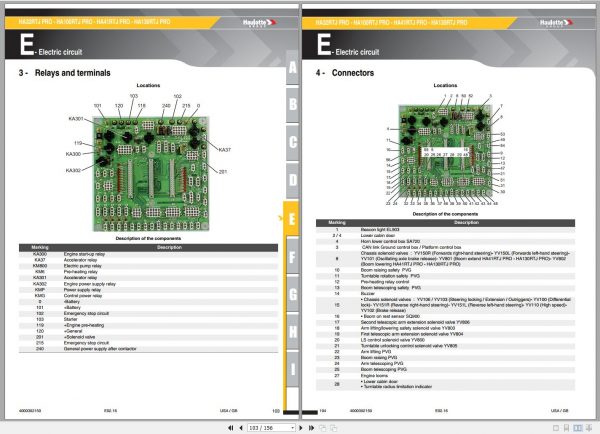Click 'Electric circuit' title on left page

60,52
